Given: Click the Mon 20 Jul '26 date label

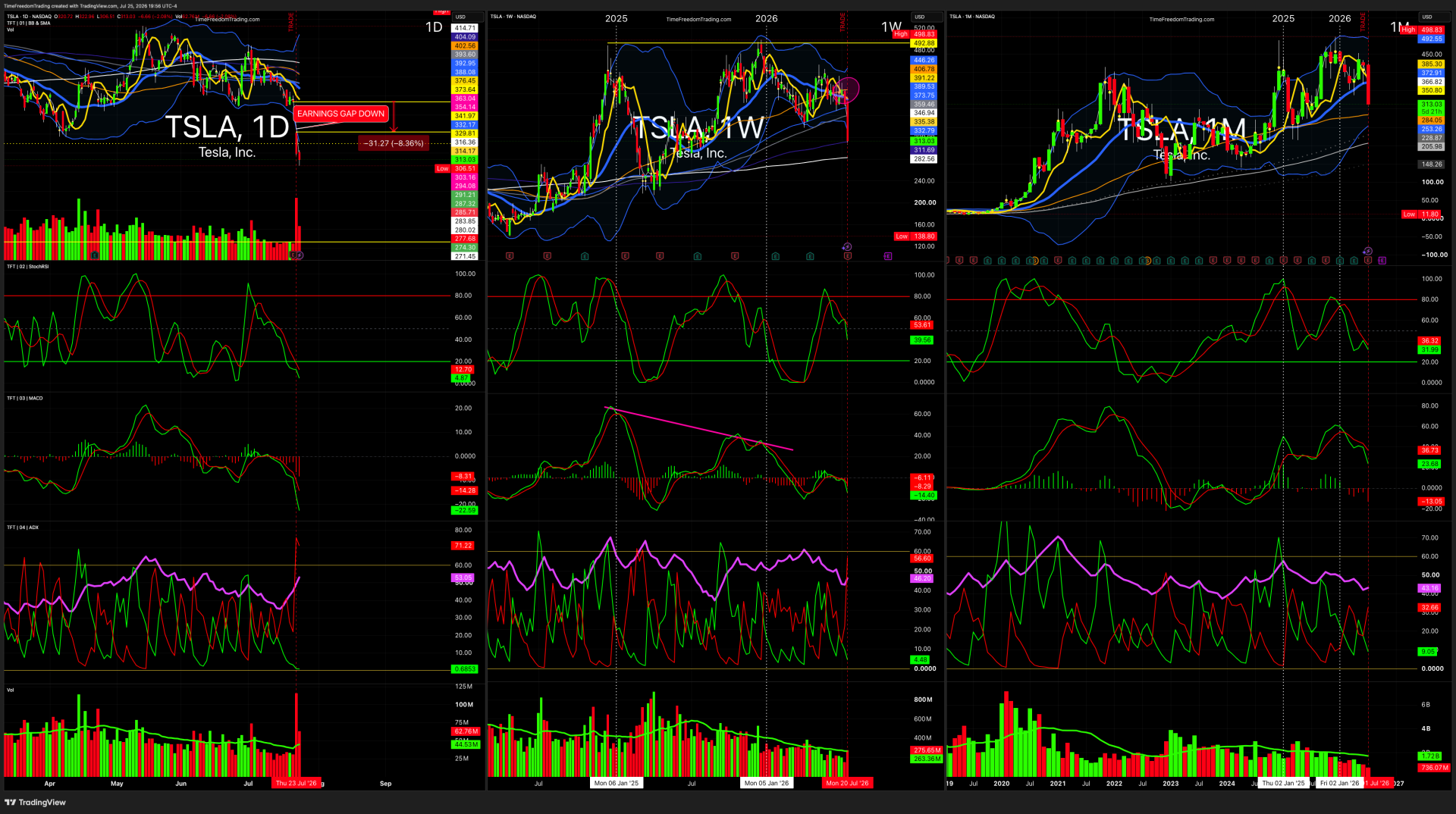Looking at the screenshot, I should tap(848, 784).
